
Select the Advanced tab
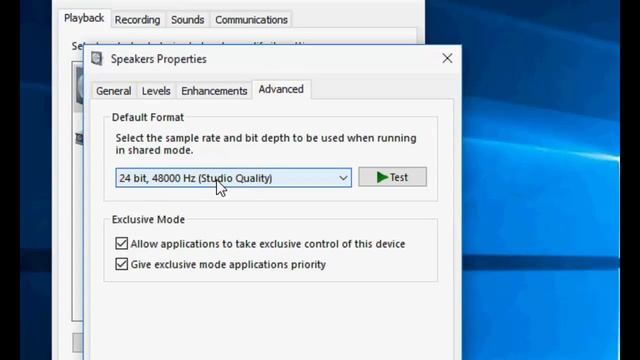coord(281,89)
